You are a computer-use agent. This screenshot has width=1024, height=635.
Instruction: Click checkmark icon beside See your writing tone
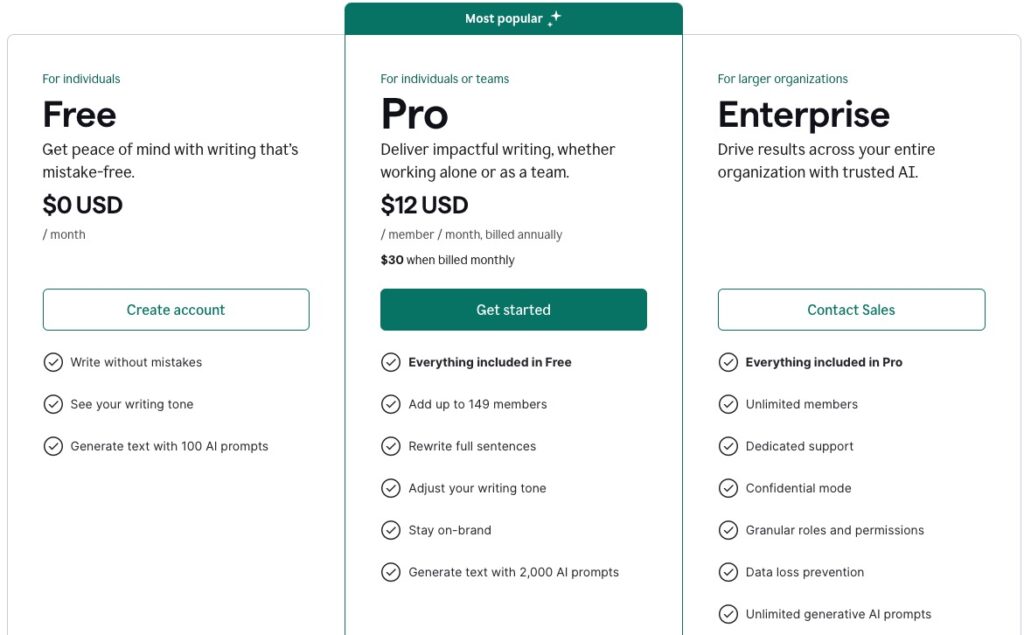tap(53, 404)
